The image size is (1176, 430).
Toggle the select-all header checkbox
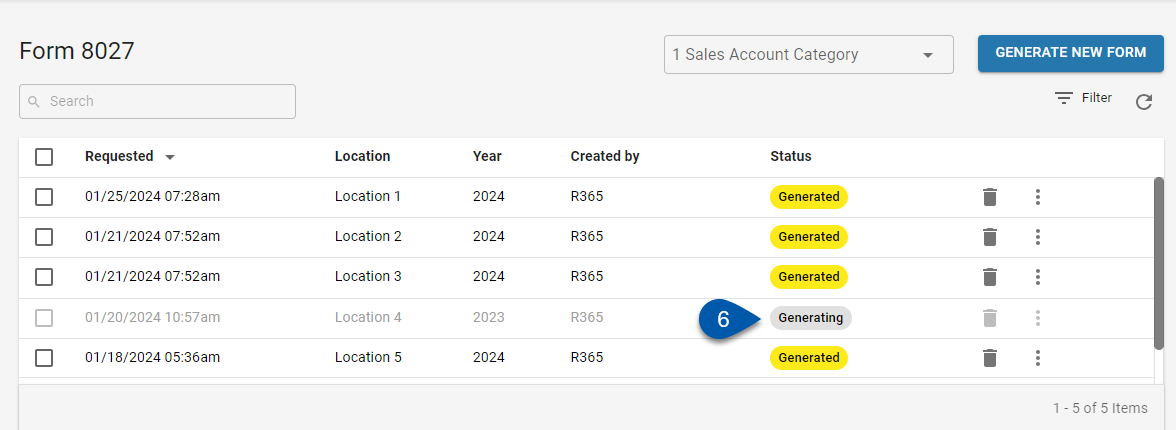tap(44, 157)
